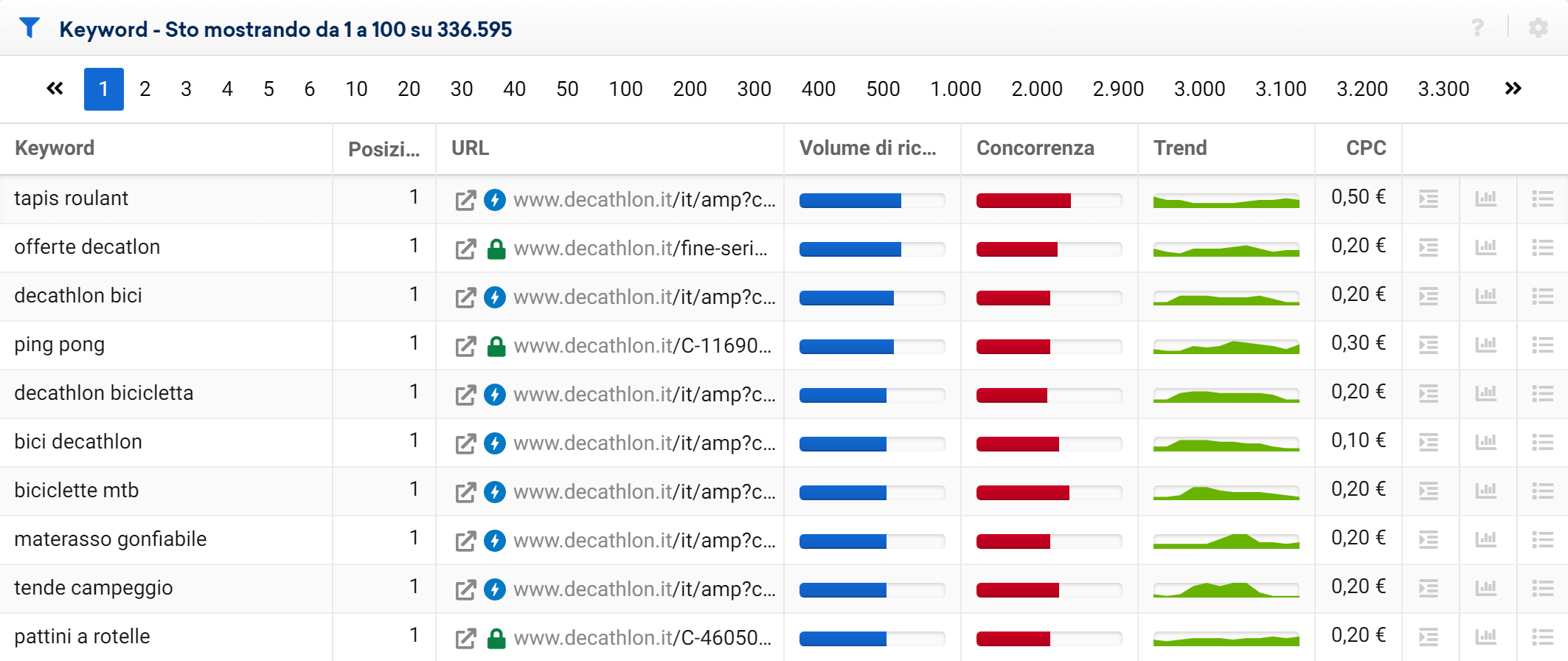The height and width of the screenshot is (661, 1568).
Task: Open pattini a rotelle URL link
Action: point(642,637)
